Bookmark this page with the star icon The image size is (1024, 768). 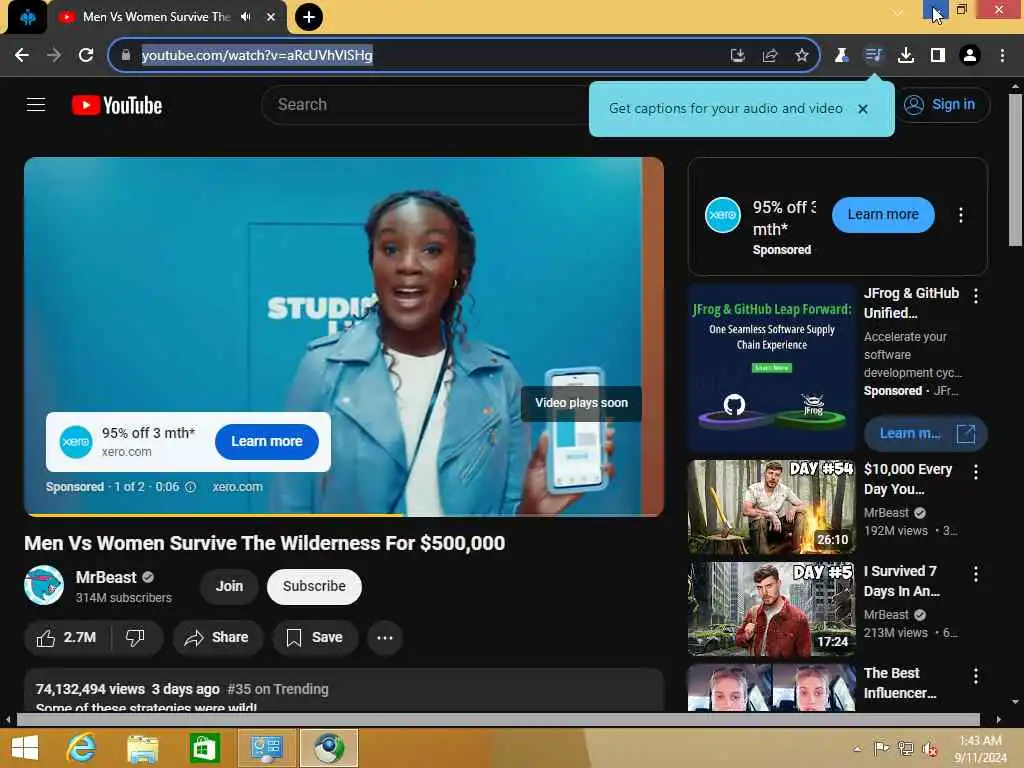[802, 56]
